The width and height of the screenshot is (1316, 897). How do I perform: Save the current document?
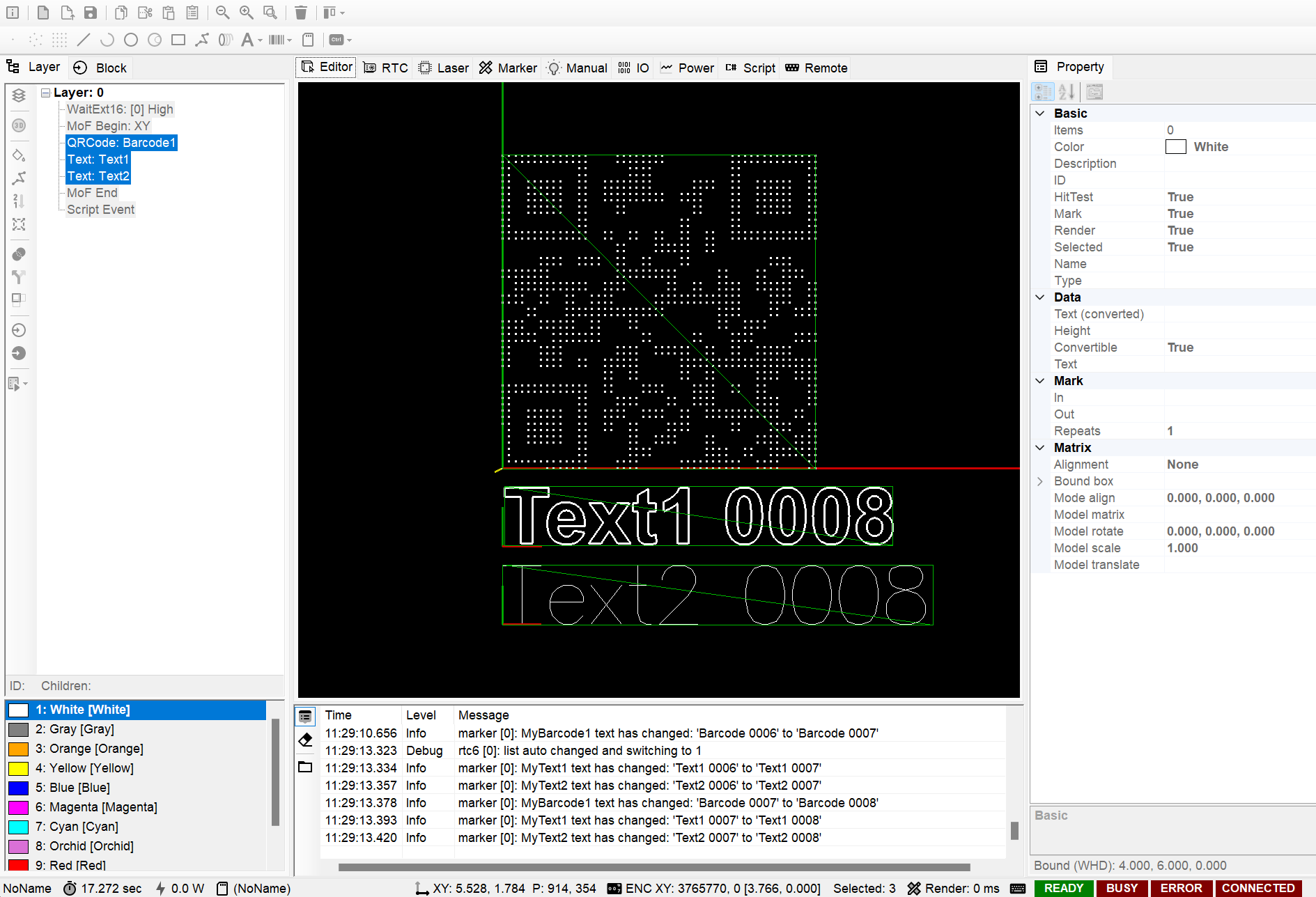tap(91, 13)
